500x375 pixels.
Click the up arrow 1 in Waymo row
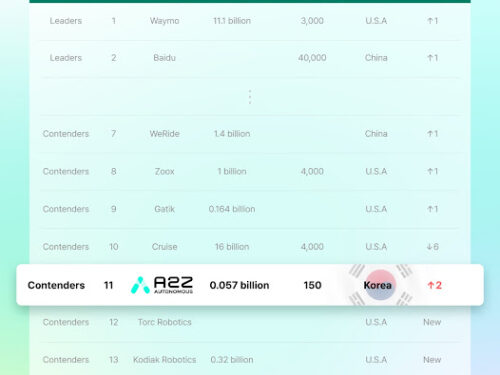[433, 21]
